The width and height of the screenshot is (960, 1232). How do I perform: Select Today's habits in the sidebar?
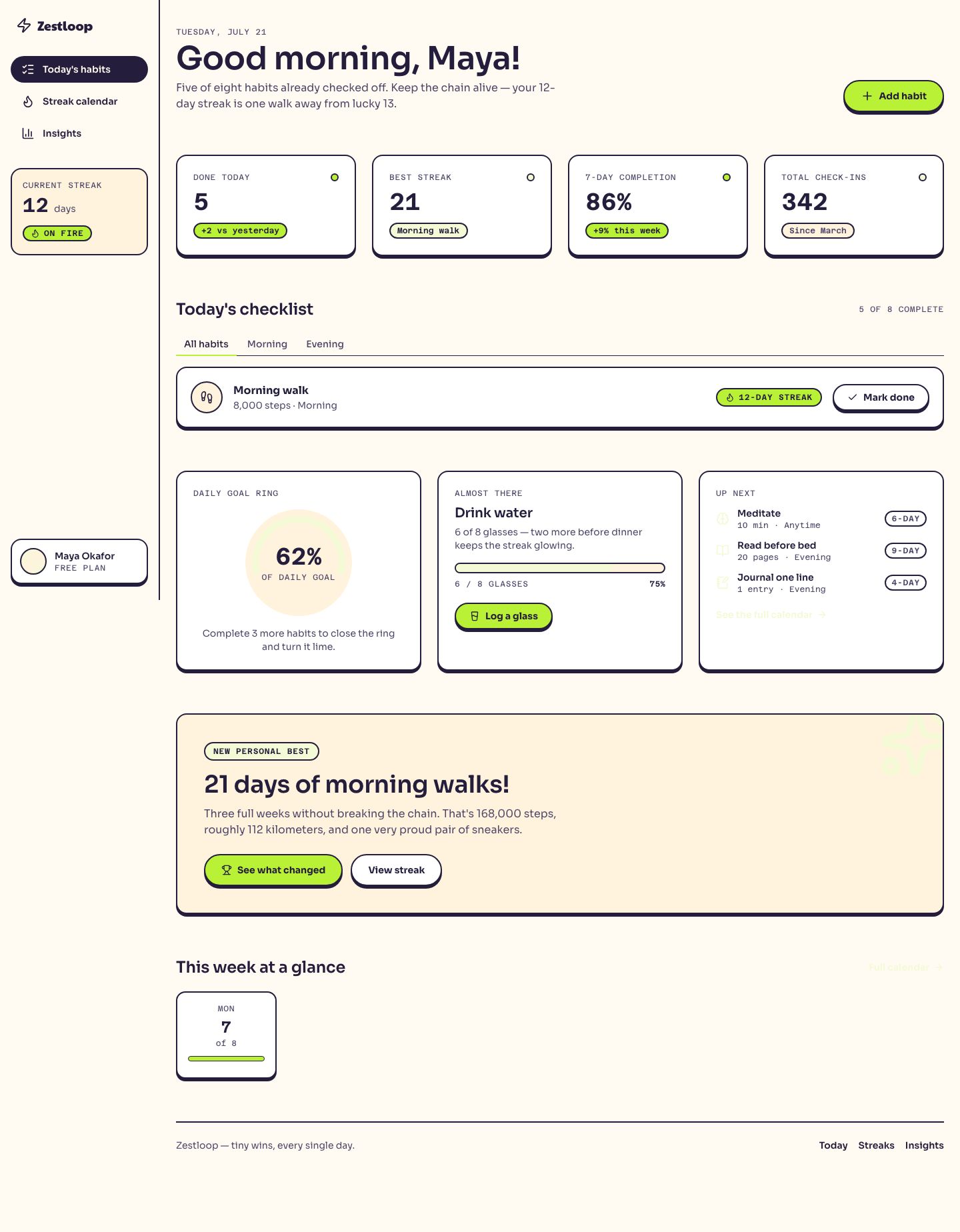pos(79,69)
